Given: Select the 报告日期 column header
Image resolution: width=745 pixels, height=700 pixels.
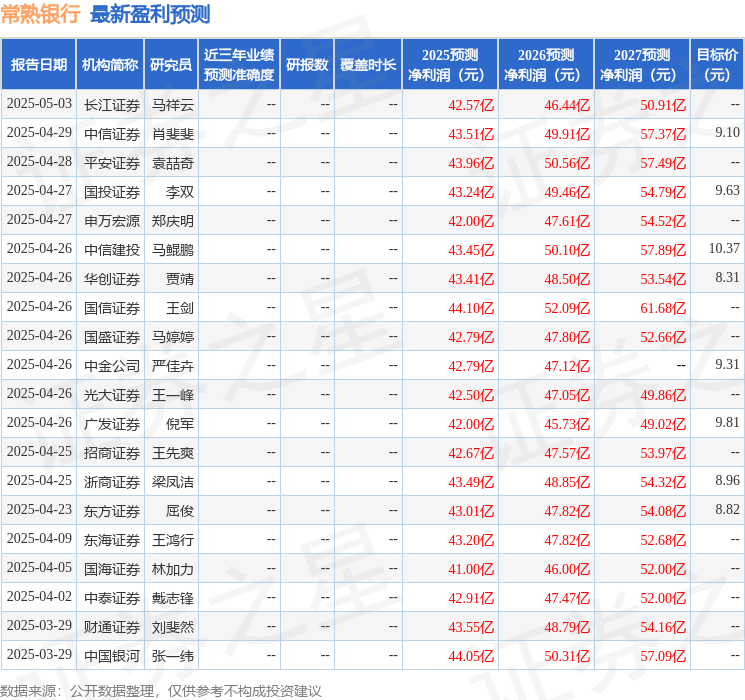Looking at the screenshot, I should (x=39, y=65).
